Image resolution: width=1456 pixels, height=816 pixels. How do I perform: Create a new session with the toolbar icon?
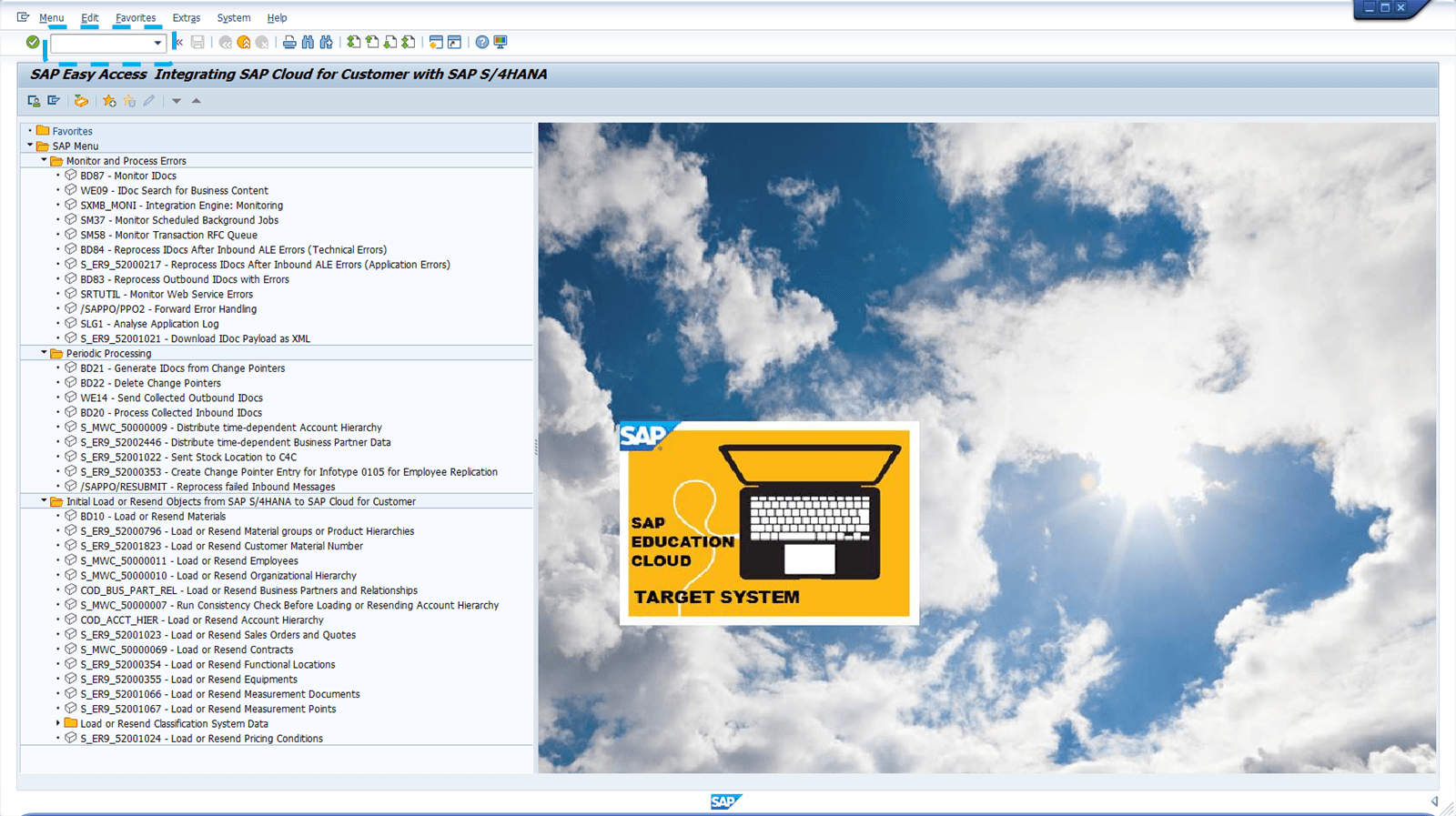tap(436, 42)
